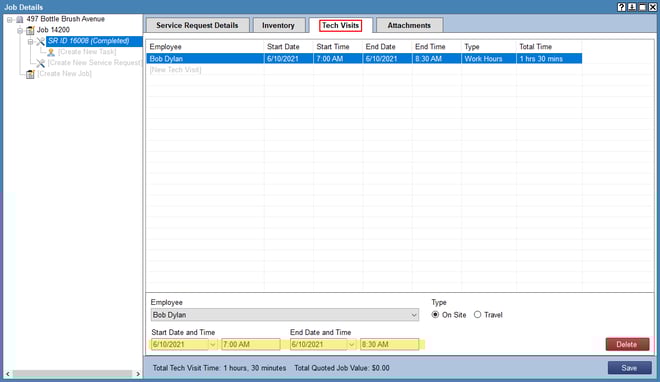The image size is (660, 382).
Task: Collapse the Job 14200 tree node
Action: [20, 30]
